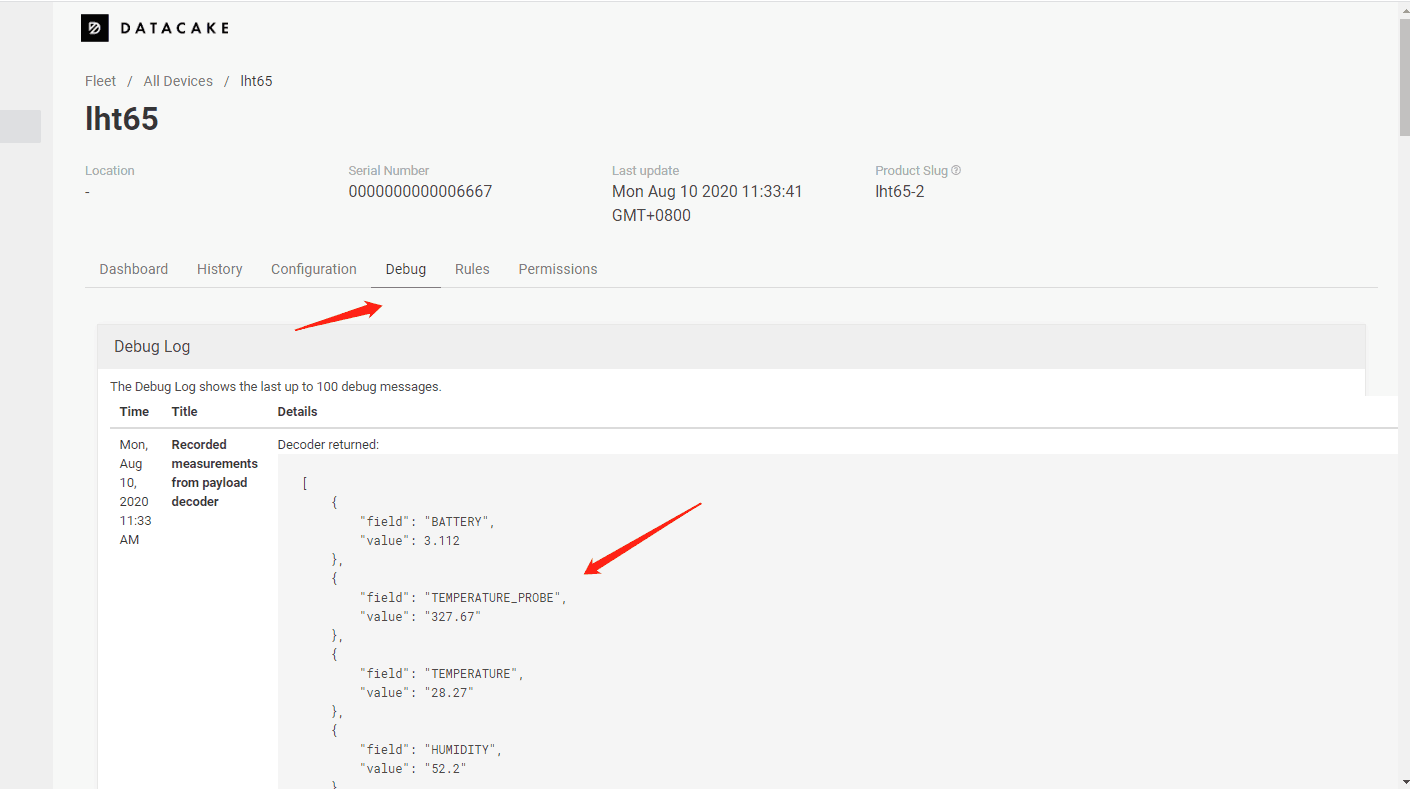The height and width of the screenshot is (789, 1410).
Task: Click the highlighted item in left sidebar
Action: (x=20, y=126)
